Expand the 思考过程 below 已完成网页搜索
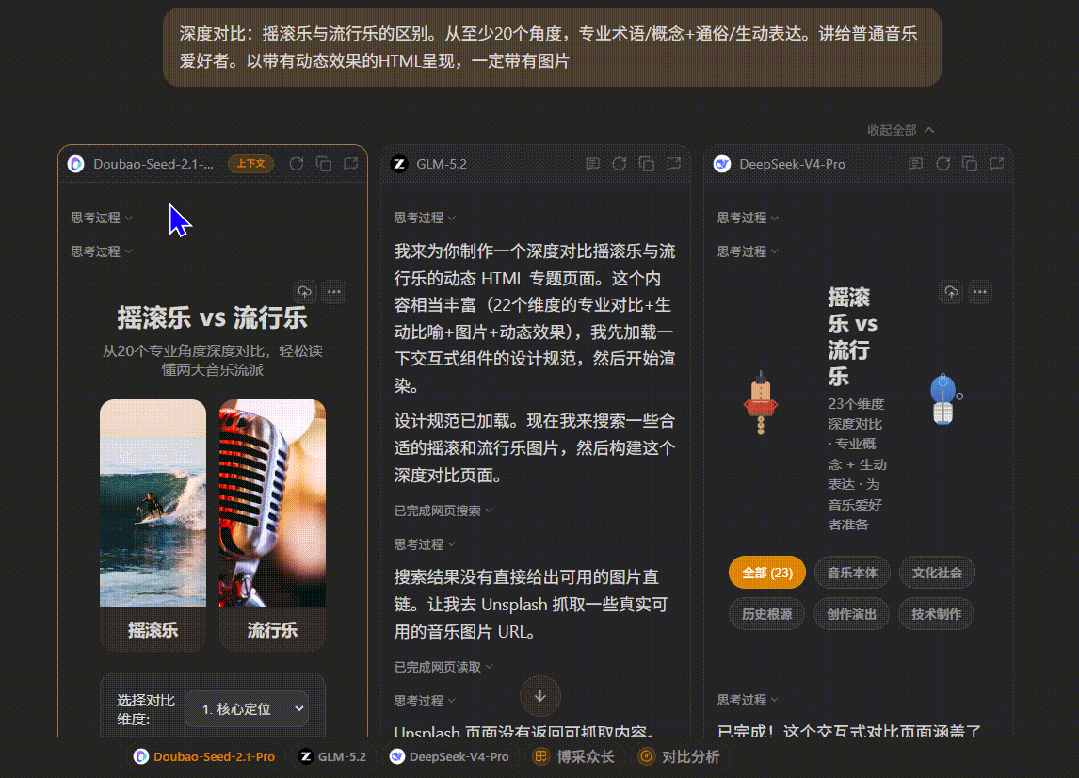 (425, 544)
